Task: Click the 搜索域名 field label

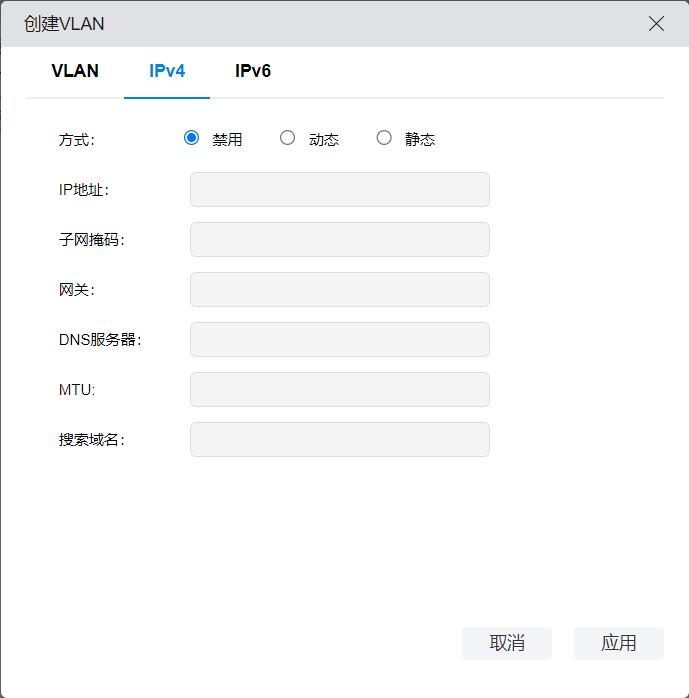Action: click(91, 439)
